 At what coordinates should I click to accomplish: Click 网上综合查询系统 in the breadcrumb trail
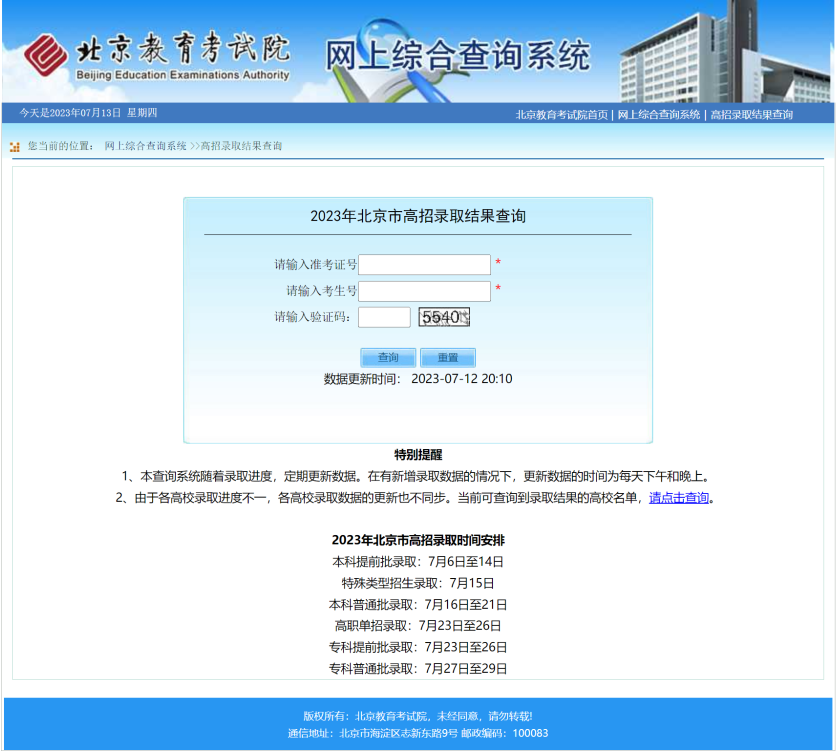(145, 145)
